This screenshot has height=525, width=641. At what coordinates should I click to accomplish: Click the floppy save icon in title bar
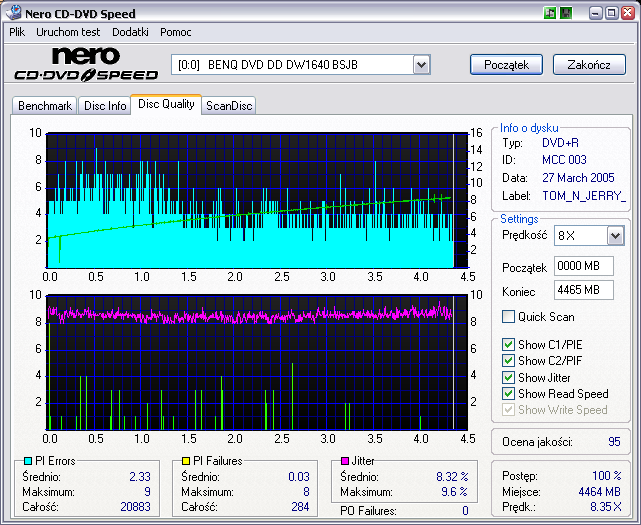pyautogui.click(x=566, y=13)
